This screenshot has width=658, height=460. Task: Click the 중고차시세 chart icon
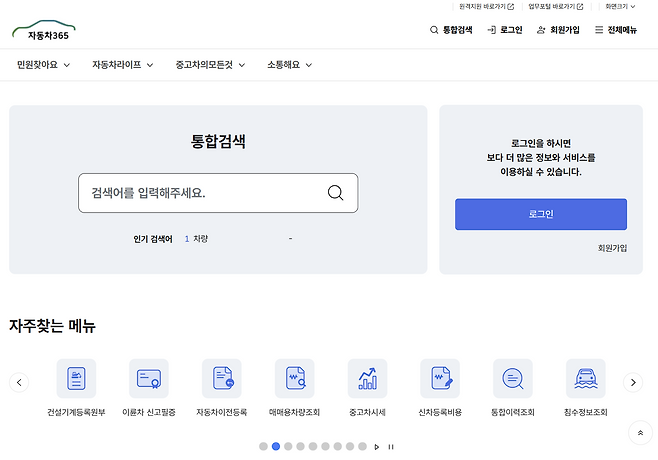pos(367,379)
